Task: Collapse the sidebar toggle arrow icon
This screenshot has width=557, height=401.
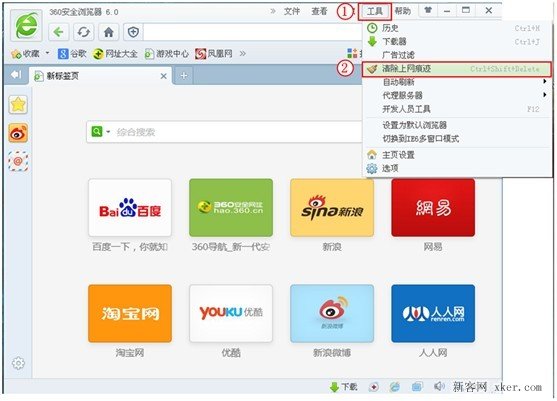Action: [x=16, y=75]
